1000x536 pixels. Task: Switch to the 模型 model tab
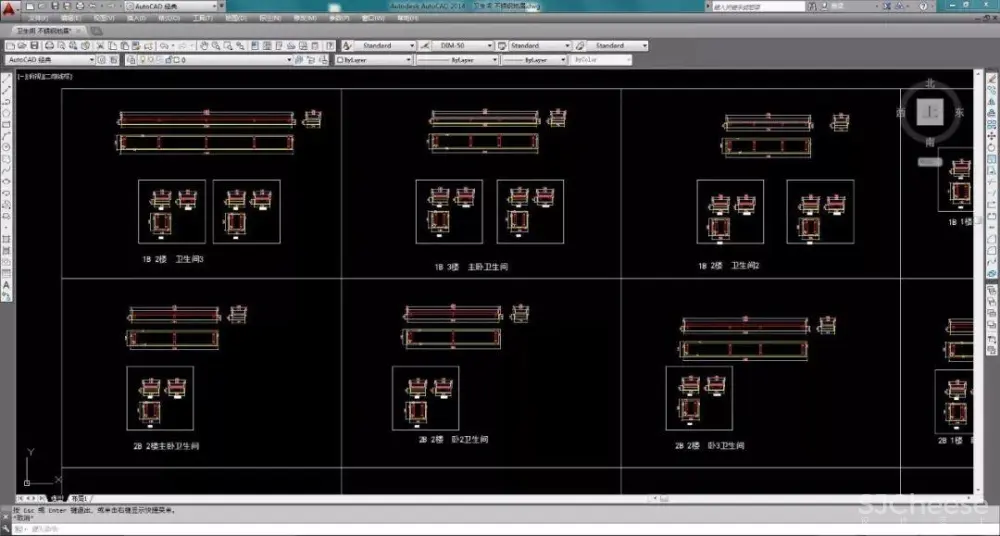[x=56, y=498]
